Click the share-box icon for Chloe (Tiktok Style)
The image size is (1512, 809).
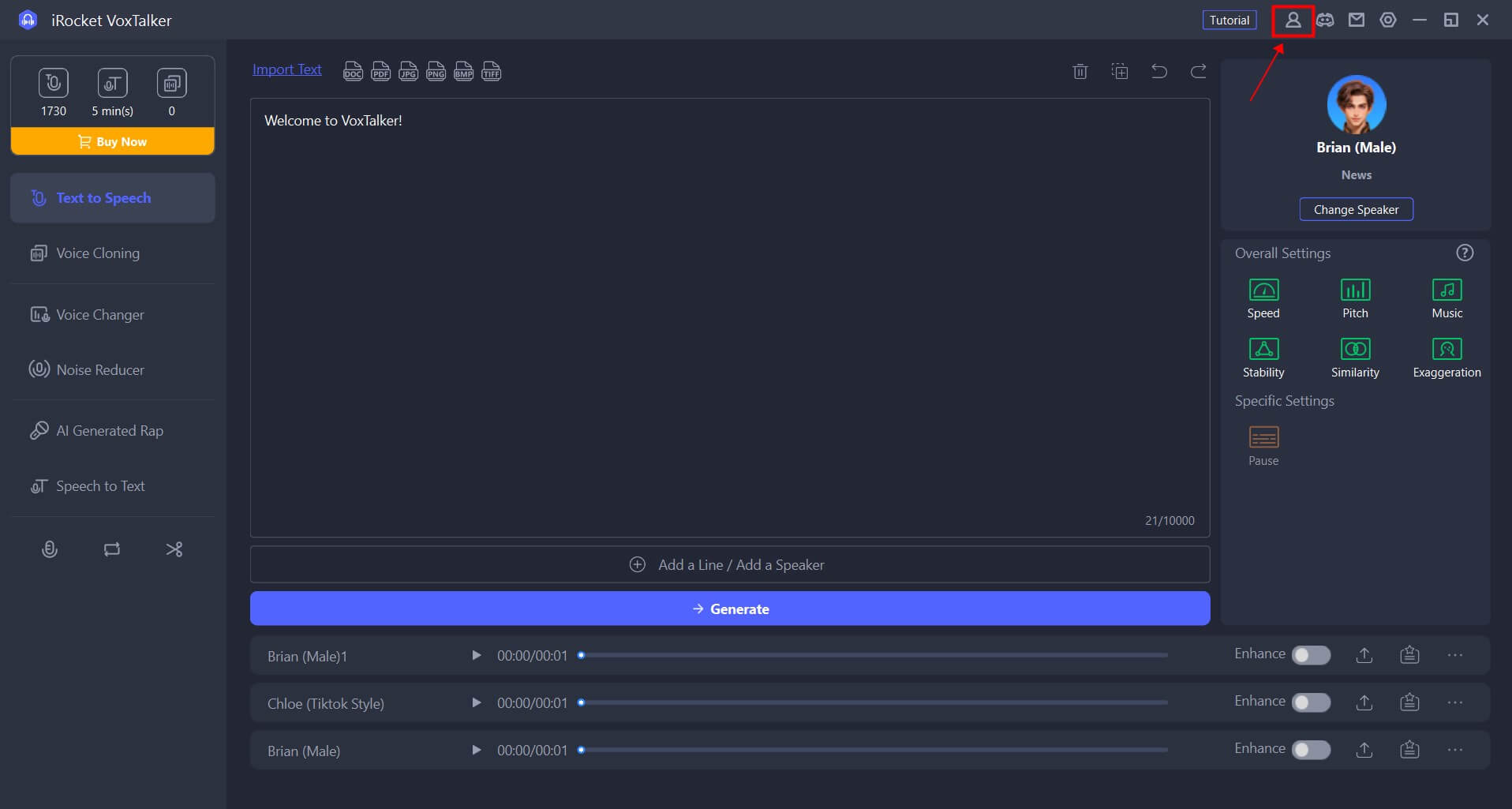click(1410, 702)
